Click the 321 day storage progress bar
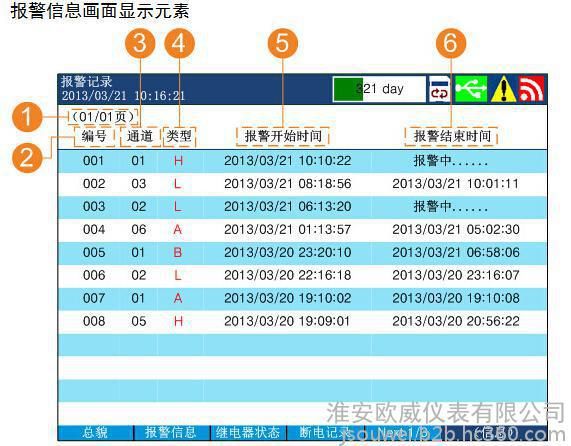The height and width of the screenshot is (446, 571). click(x=379, y=89)
